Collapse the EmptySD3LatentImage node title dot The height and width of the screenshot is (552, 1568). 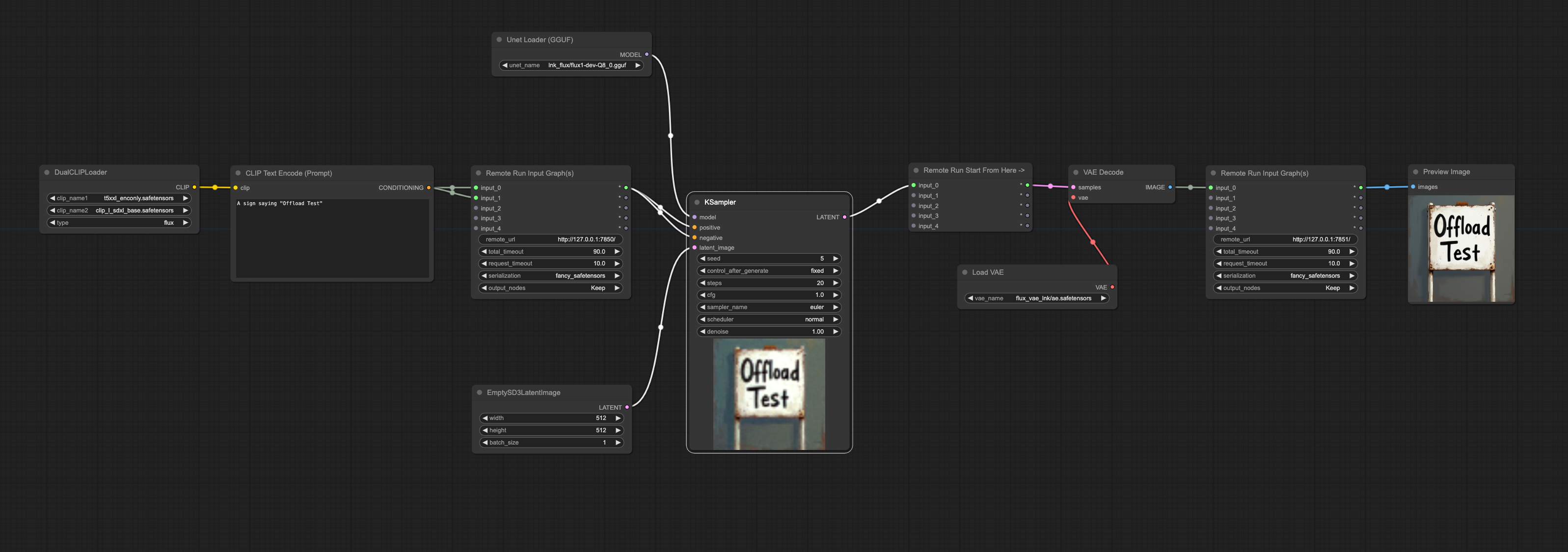click(480, 393)
